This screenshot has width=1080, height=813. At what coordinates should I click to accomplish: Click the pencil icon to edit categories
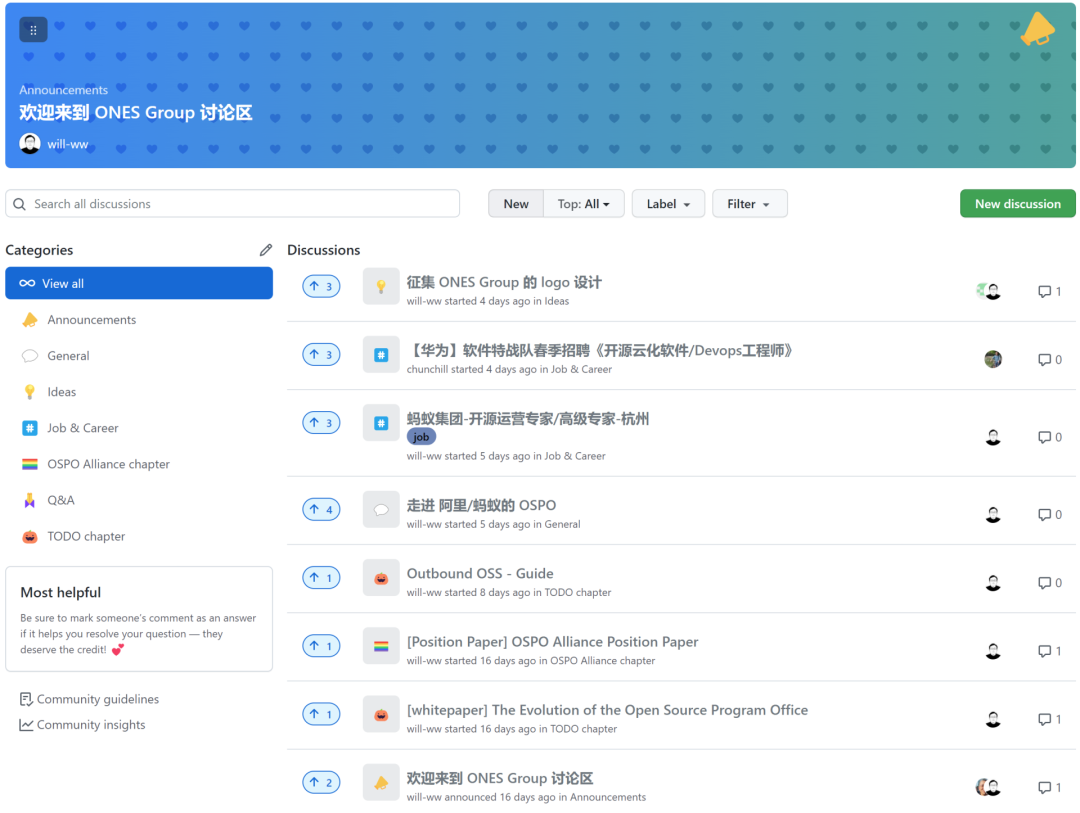[x=265, y=250]
